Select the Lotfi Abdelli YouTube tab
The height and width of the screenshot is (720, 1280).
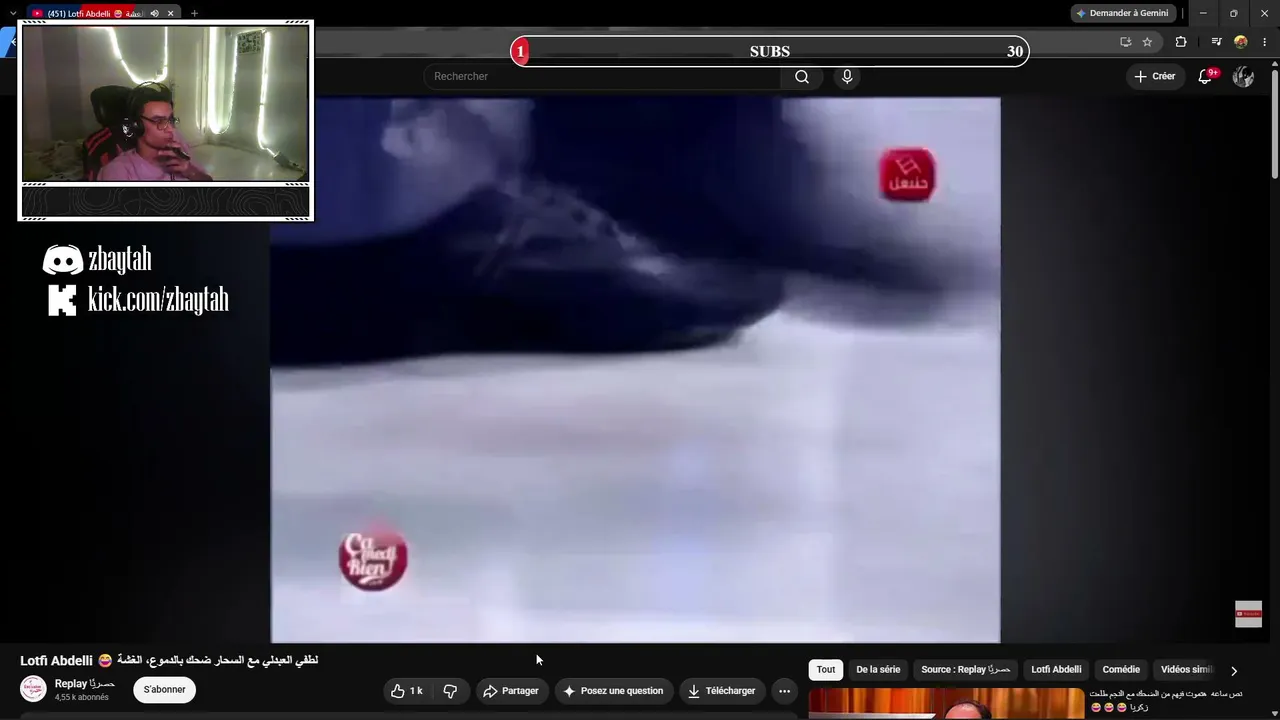pos(95,13)
